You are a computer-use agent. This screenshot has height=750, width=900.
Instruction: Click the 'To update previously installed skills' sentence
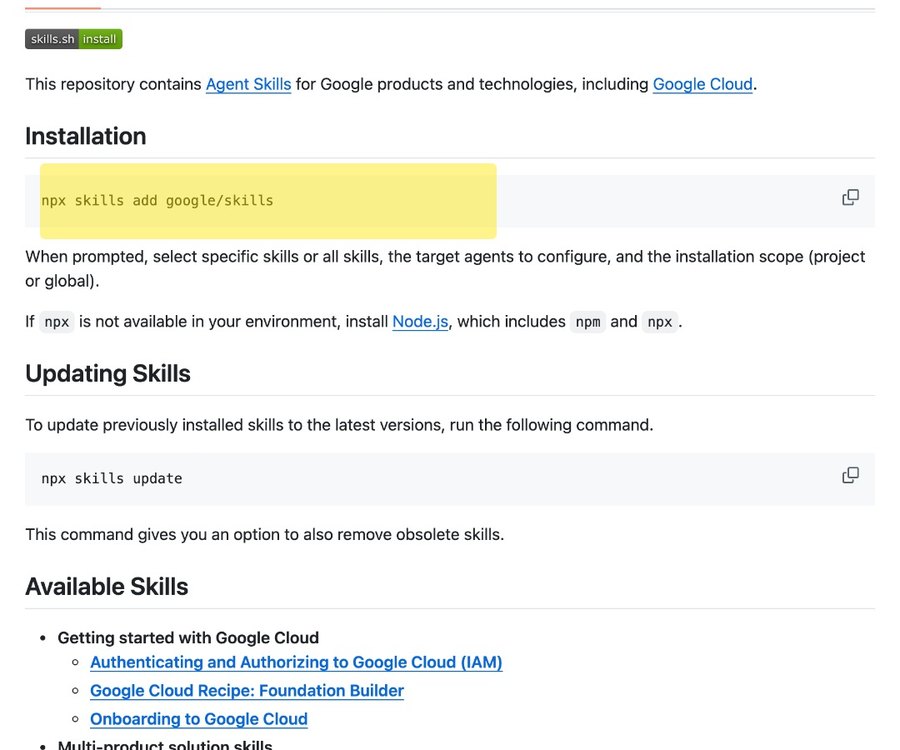pos(339,425)
